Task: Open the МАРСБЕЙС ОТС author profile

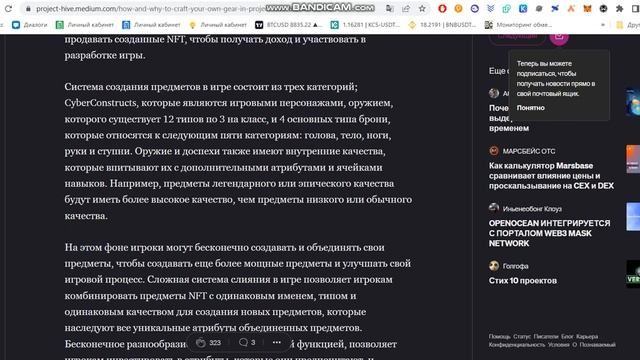Action: [529, 151]
